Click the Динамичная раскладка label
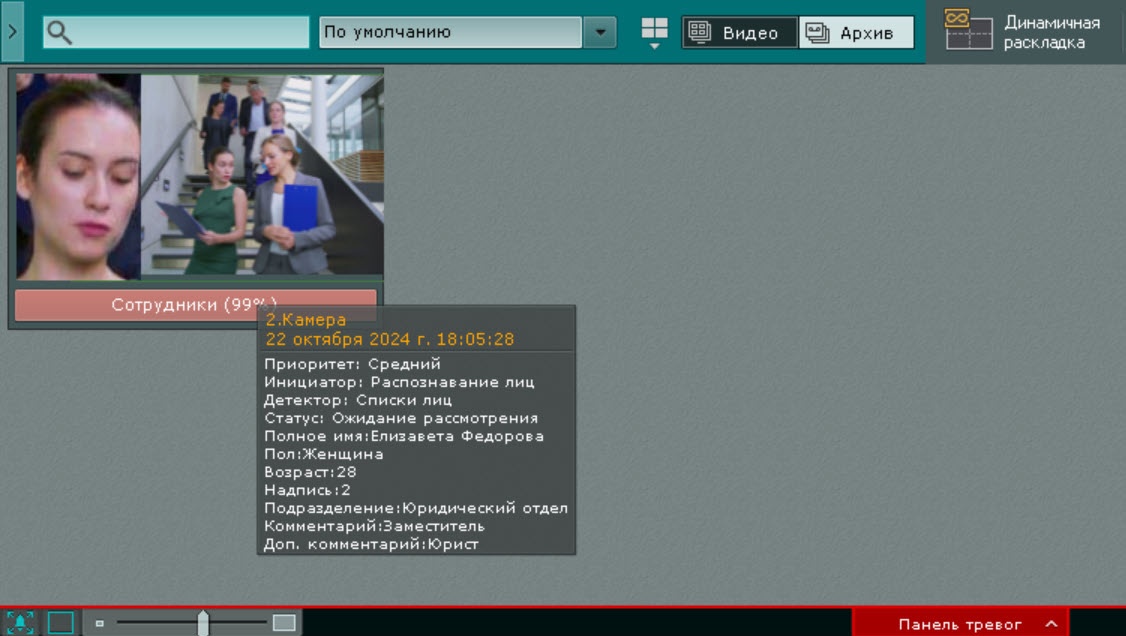Screen dimensions: 1126x636 pyautogui.click(x=1051, y=32)
